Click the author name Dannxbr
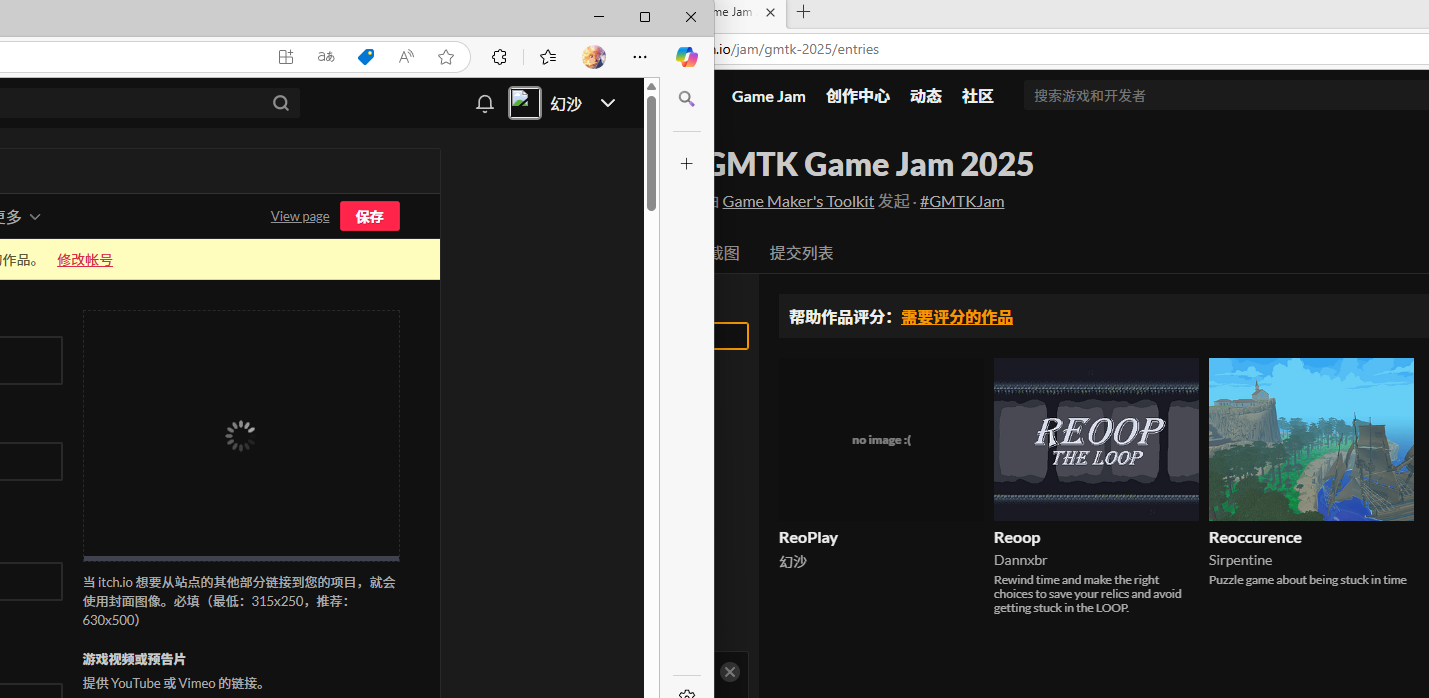 coord(1020,560)
